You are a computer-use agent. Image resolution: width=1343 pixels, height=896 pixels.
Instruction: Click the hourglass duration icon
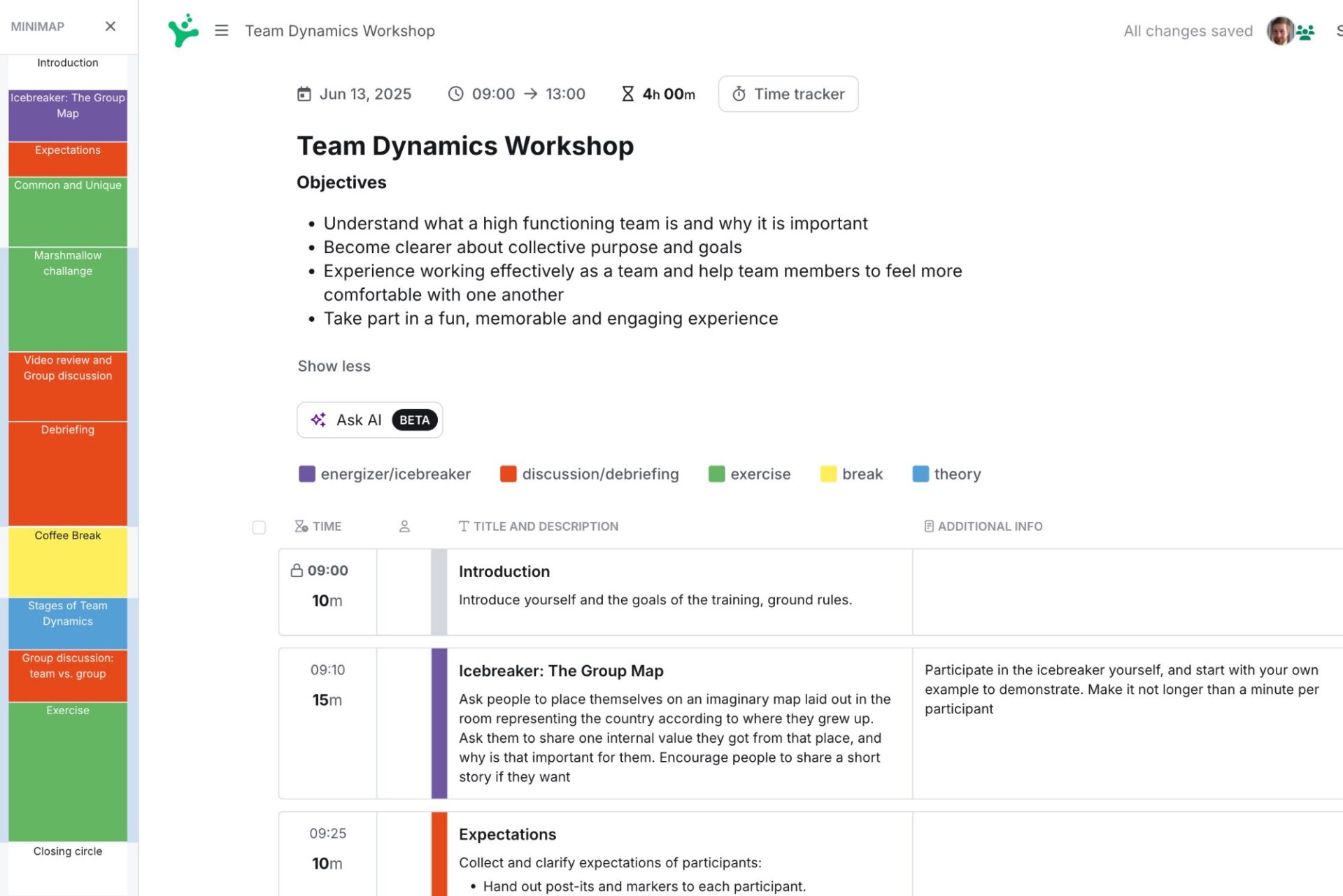pos(627,94)
